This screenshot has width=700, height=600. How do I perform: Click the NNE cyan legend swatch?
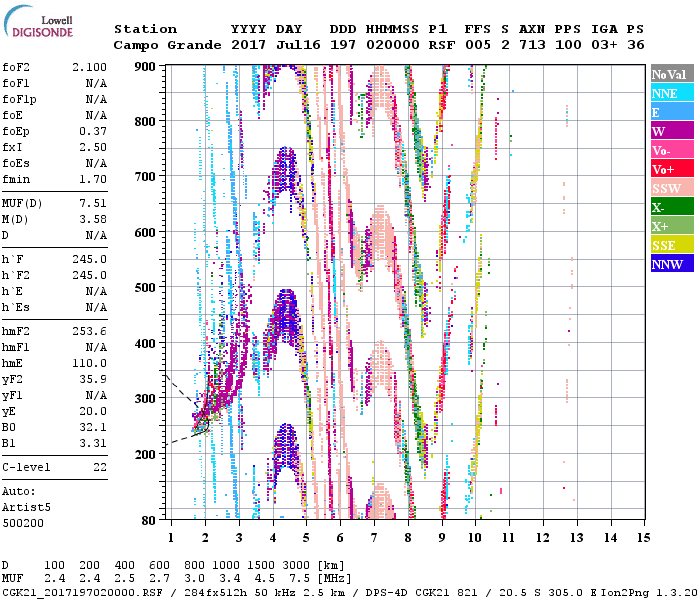(672, 93)
